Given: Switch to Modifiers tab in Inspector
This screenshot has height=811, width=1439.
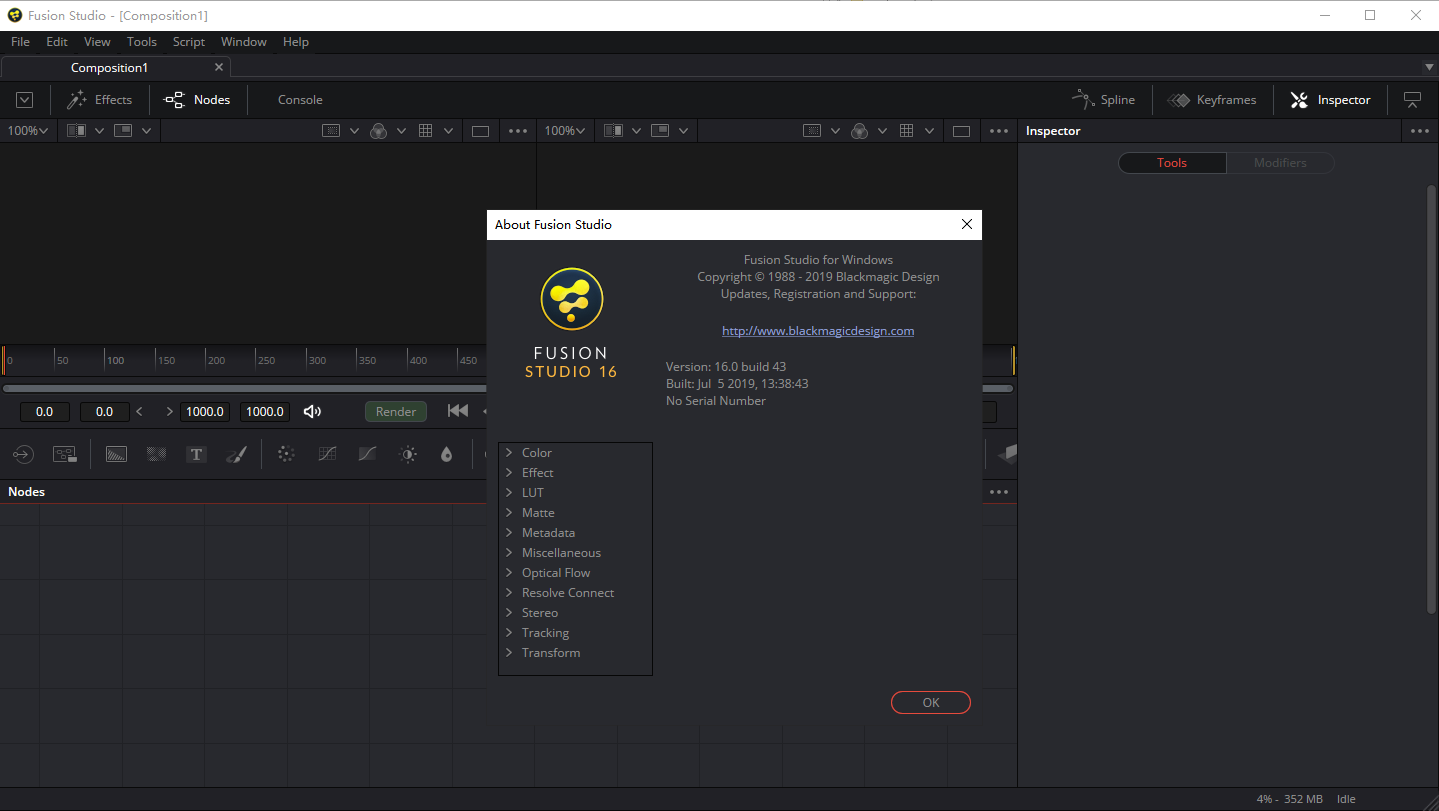Looking at the screenshot, I should coord(1280,163).
